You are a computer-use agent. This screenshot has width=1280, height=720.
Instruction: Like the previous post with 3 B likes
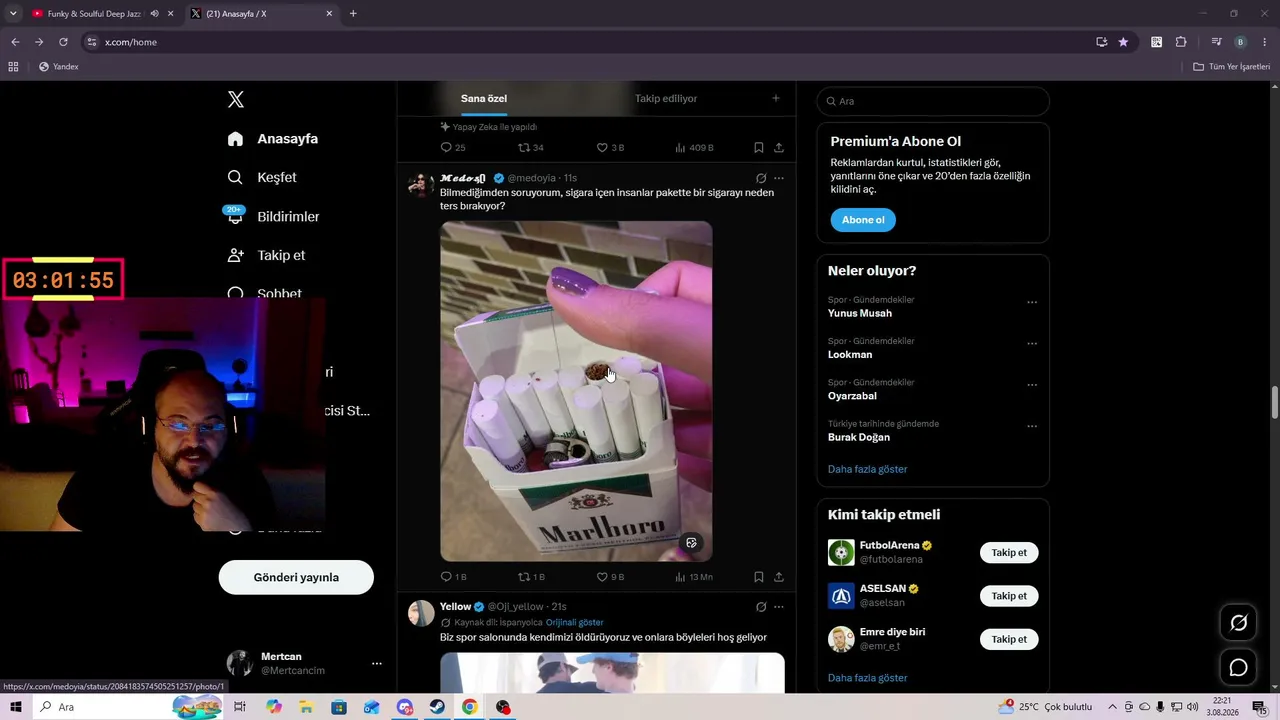click(x=610, y=147)
